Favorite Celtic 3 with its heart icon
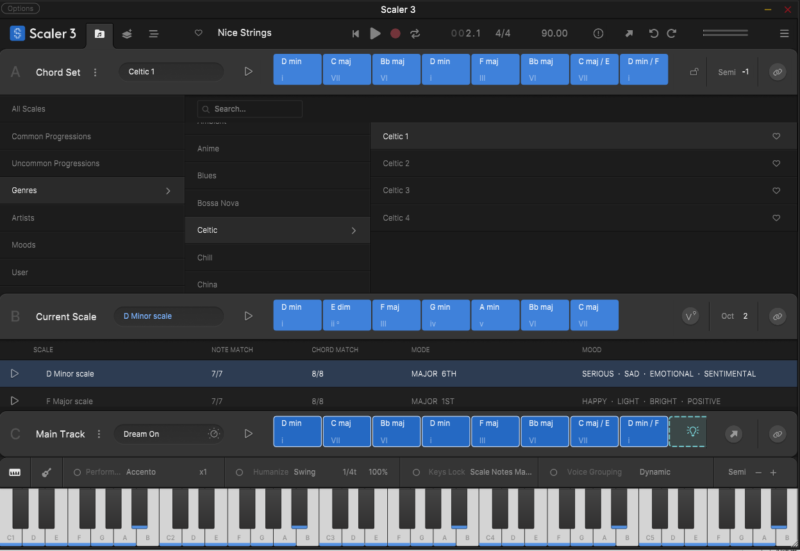The image size is (800, 551). (776, 190)
